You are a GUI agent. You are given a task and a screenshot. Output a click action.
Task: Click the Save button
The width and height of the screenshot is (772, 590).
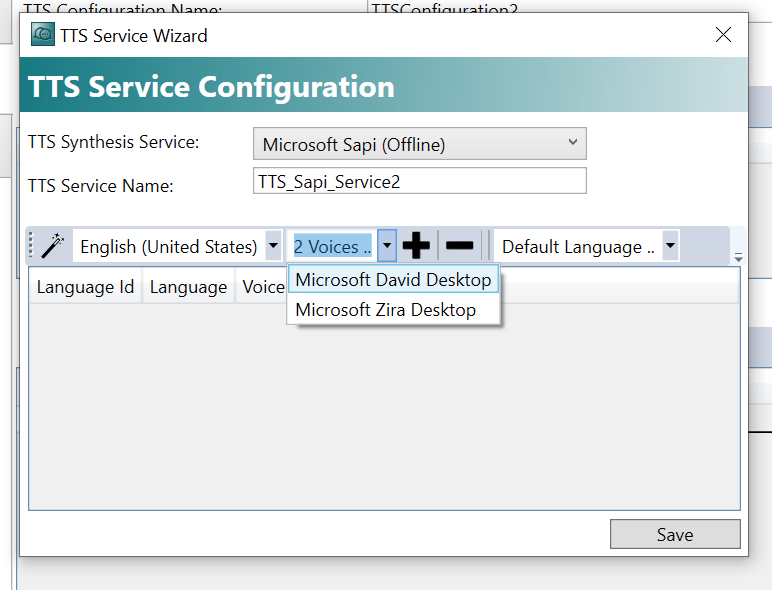coord(675,534)
